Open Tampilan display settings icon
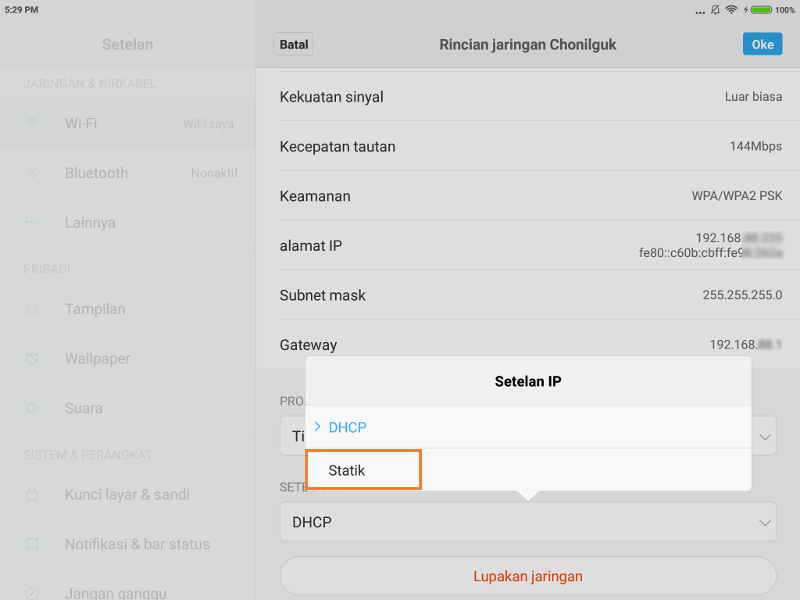This screenshot has width=800, height=600. [33, 309]
